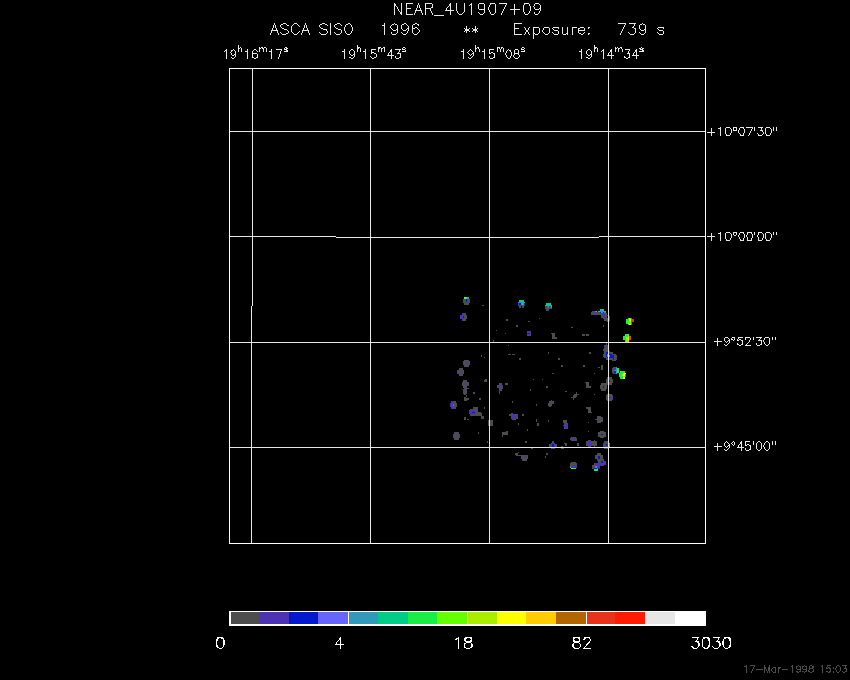The height and width of the screenshot is (680, 850).
Task: Click the 19h16m17s right ascension label
Action: click(256, 53)
